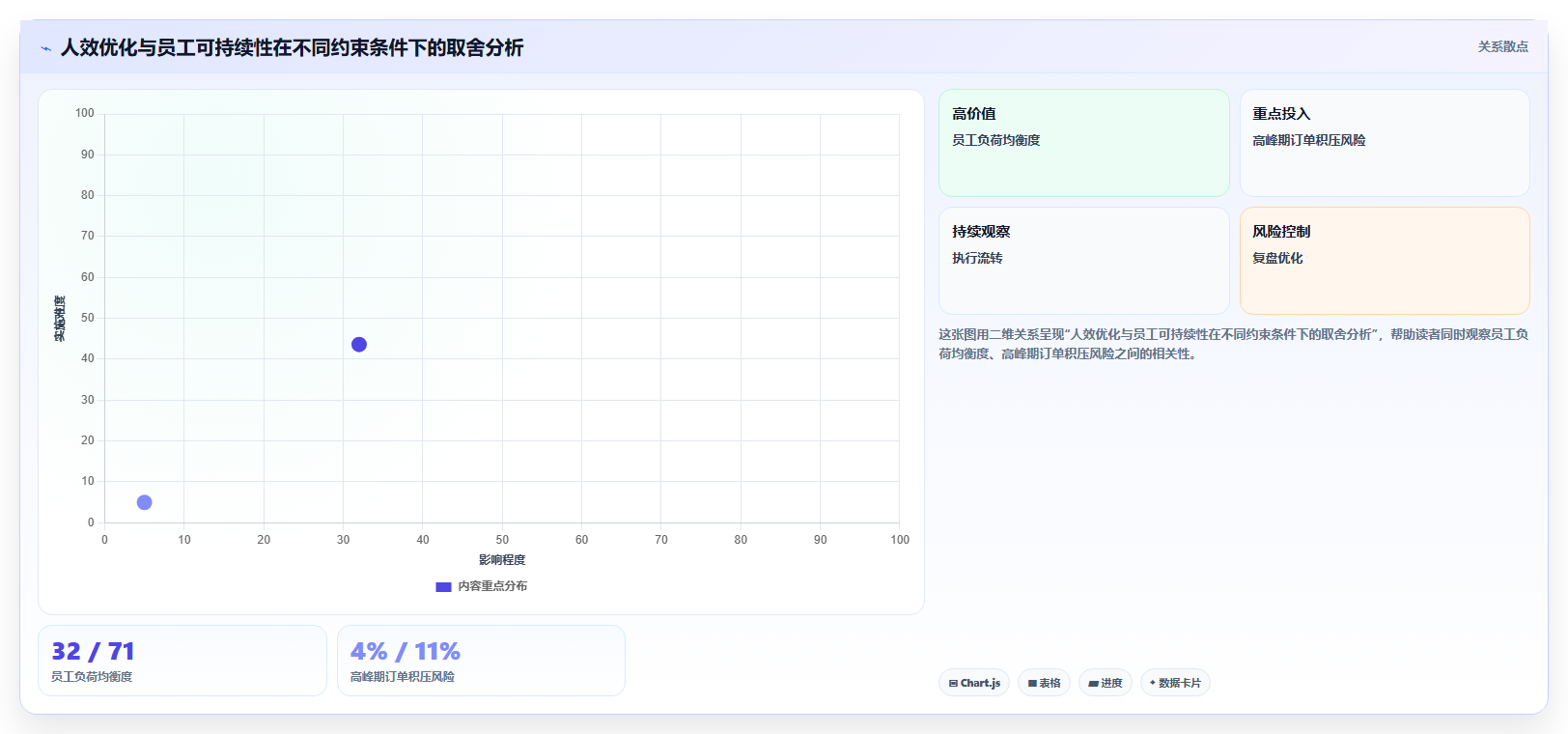The image size is (1568, 734).
Task: Click the 员工负荷均衡度 text in 高价值 card
Action: (995, 140)
